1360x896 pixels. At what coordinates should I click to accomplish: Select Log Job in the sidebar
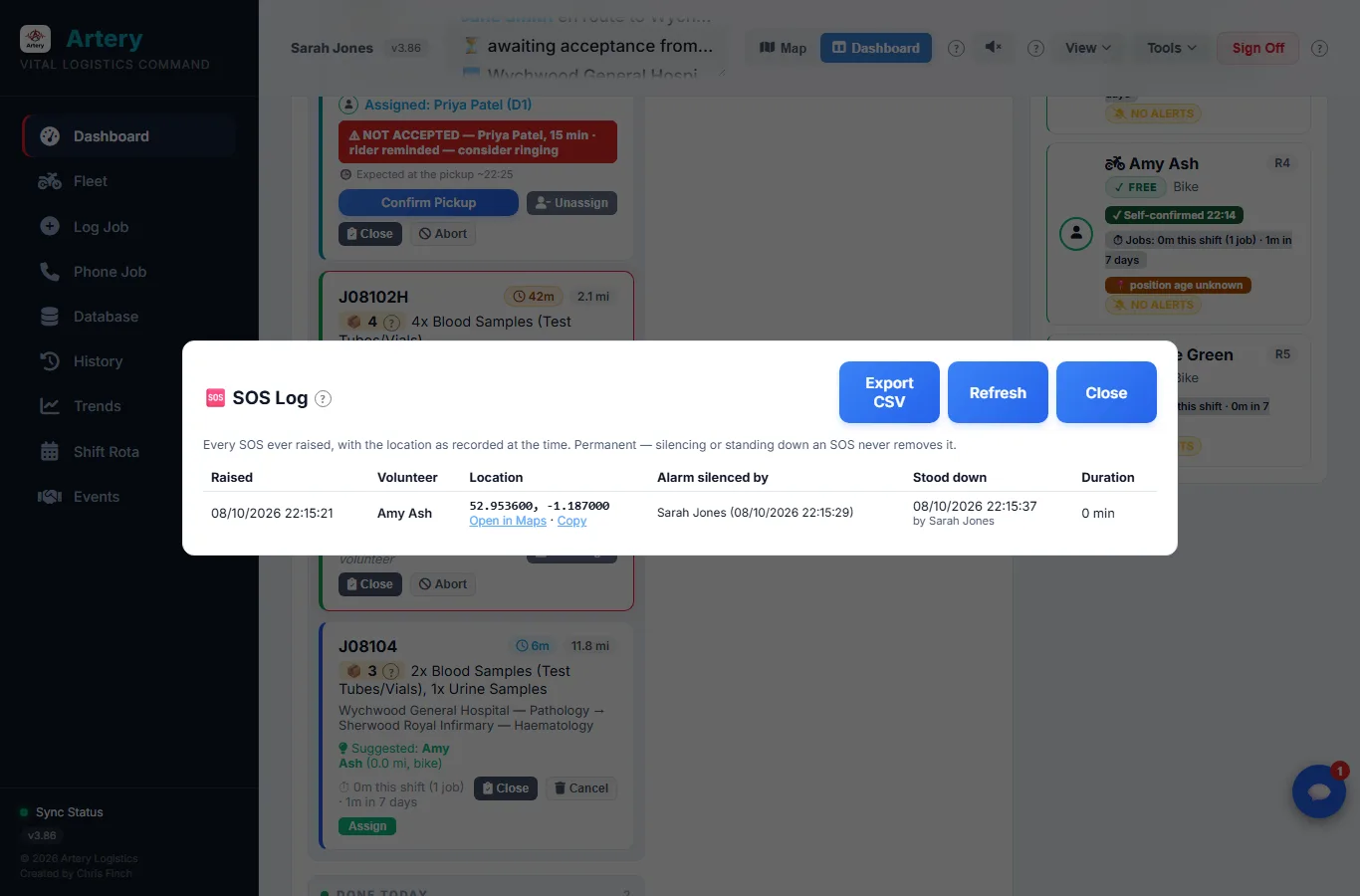(x=128, y=227)
